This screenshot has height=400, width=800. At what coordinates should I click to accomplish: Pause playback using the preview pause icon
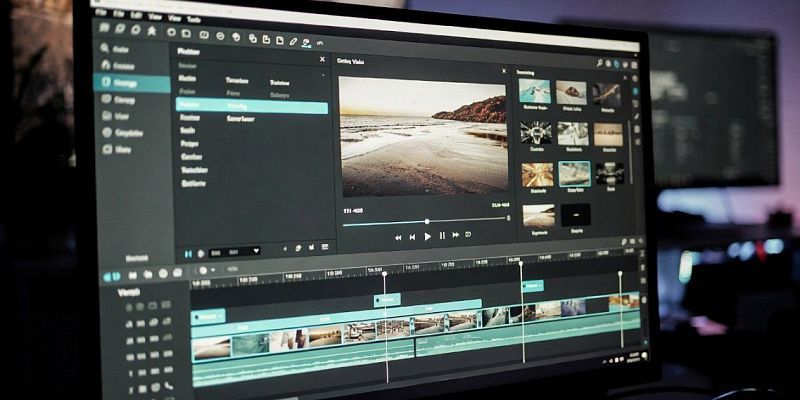click(442, 237)
